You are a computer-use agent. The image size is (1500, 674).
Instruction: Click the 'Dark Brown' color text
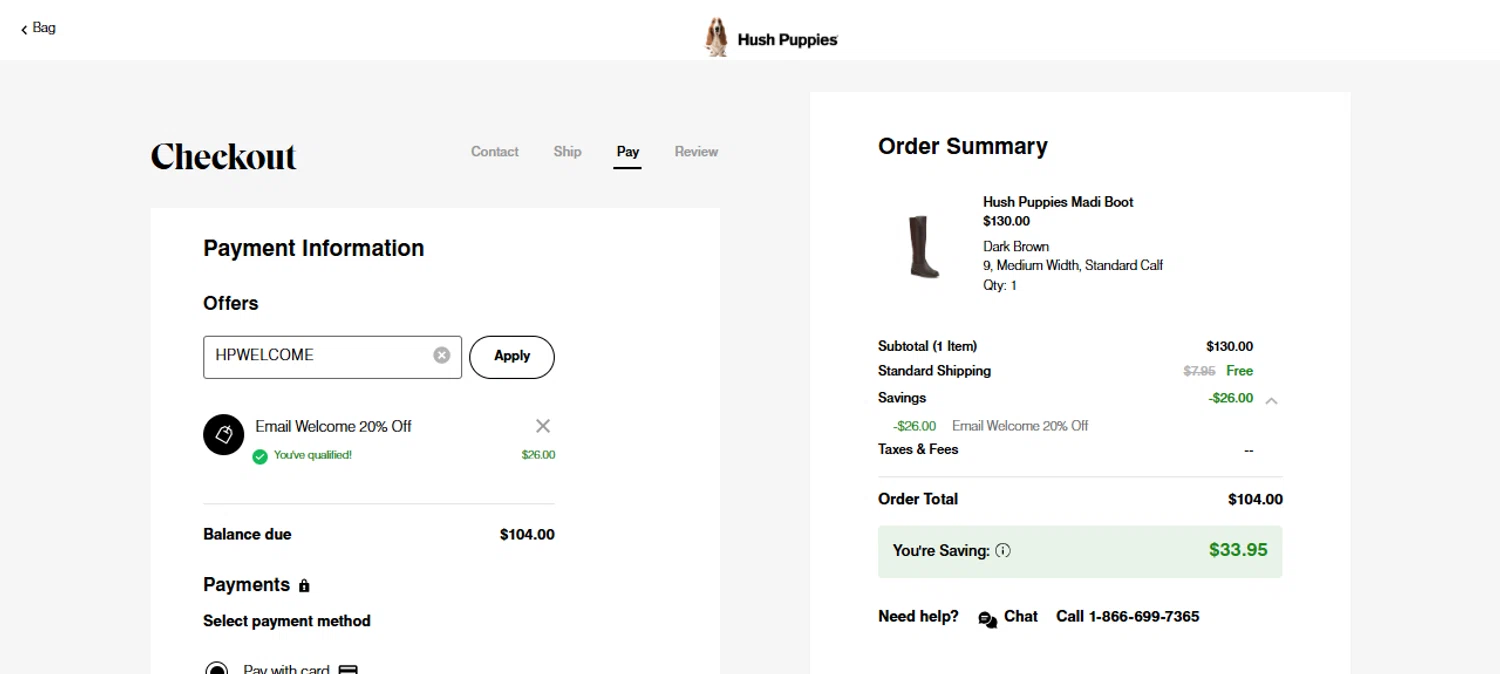coord(1016,246)
